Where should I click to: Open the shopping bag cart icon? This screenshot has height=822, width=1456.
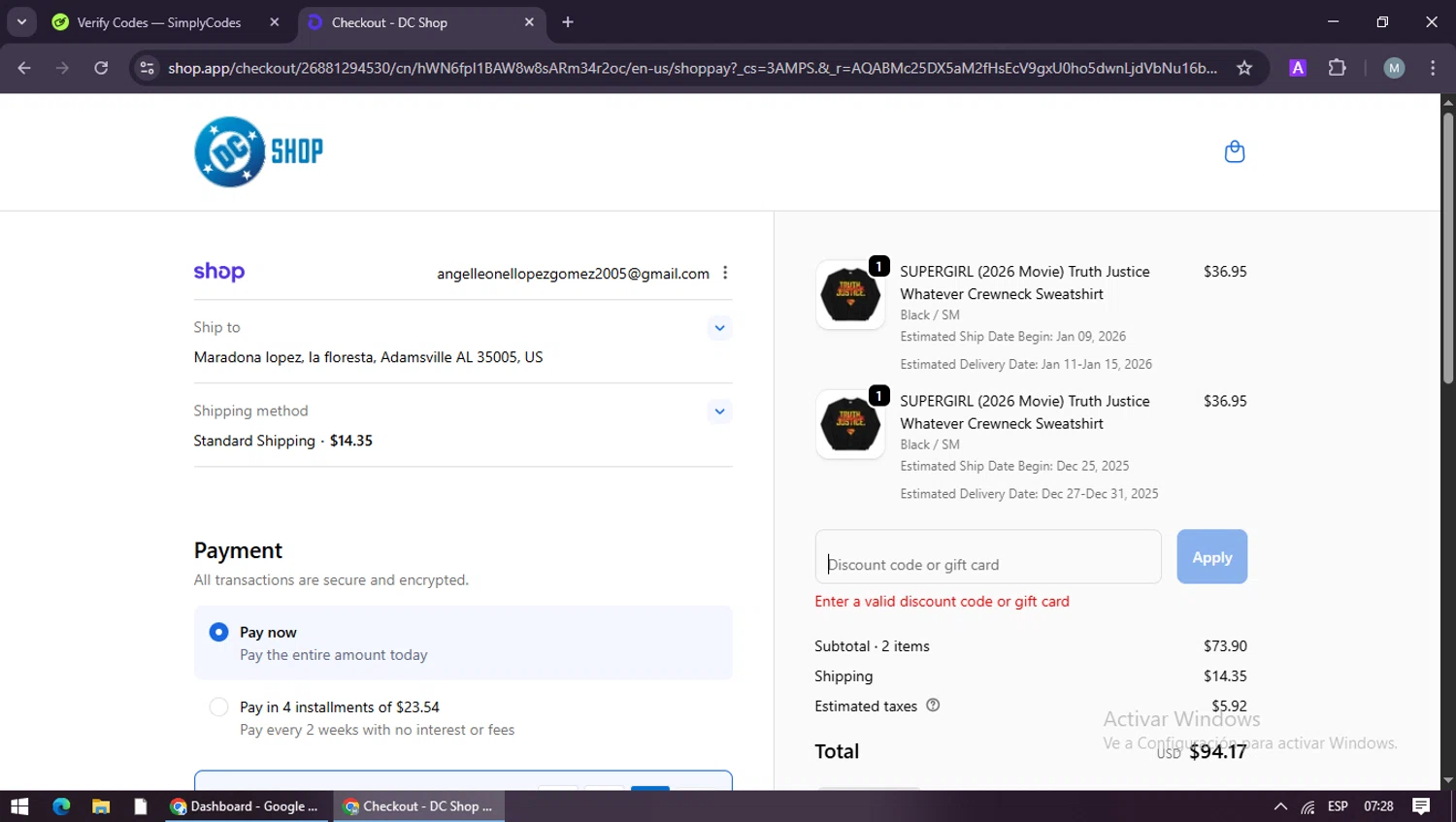coord(1235,151)
